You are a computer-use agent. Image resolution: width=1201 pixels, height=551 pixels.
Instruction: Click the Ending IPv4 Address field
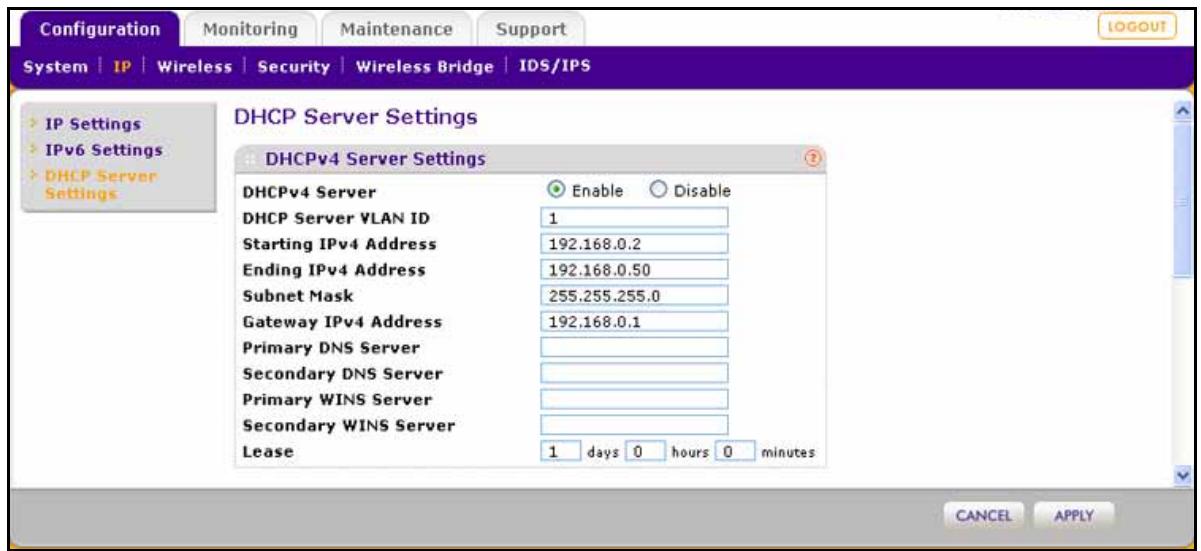pyautogui.click(x=634, y=268)
